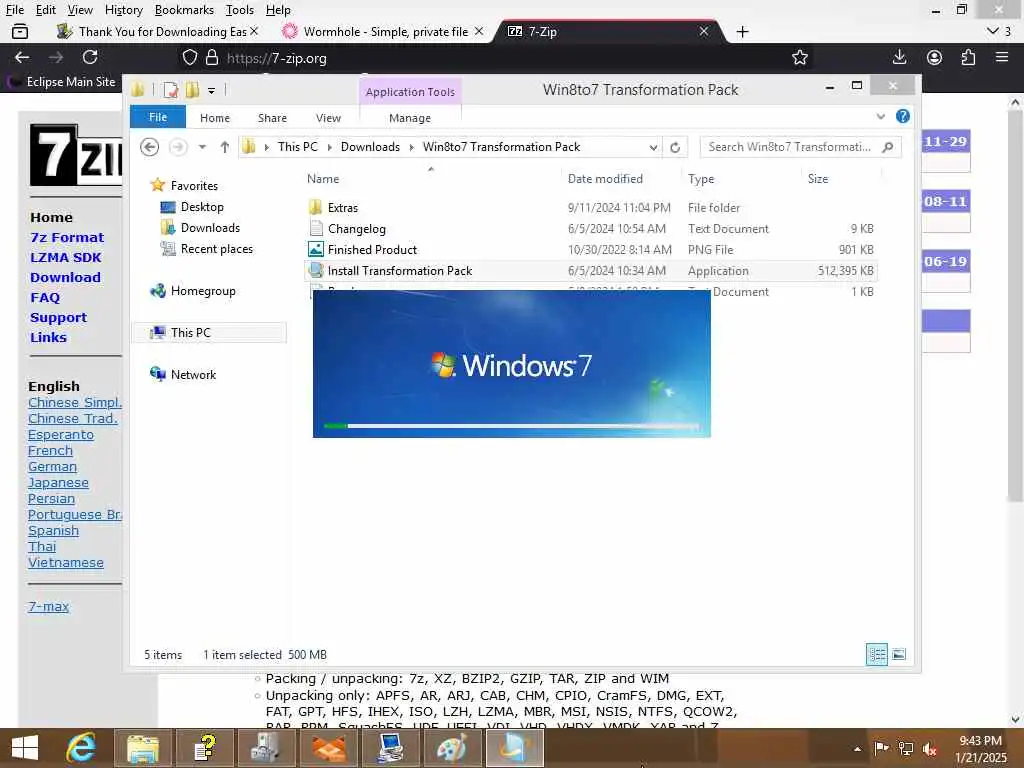Open the Explorer File tab
Image resolution: width=1024 pixels, height=768 pixels.
point(158,117)
